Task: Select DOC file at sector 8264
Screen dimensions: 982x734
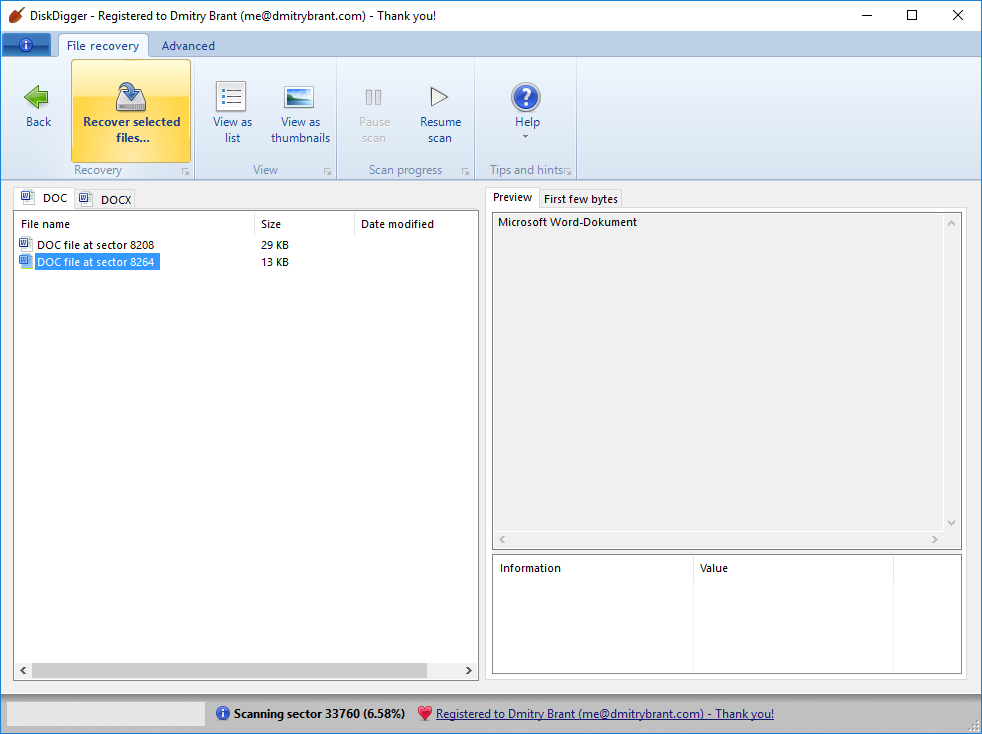Action: click(95, 262)
